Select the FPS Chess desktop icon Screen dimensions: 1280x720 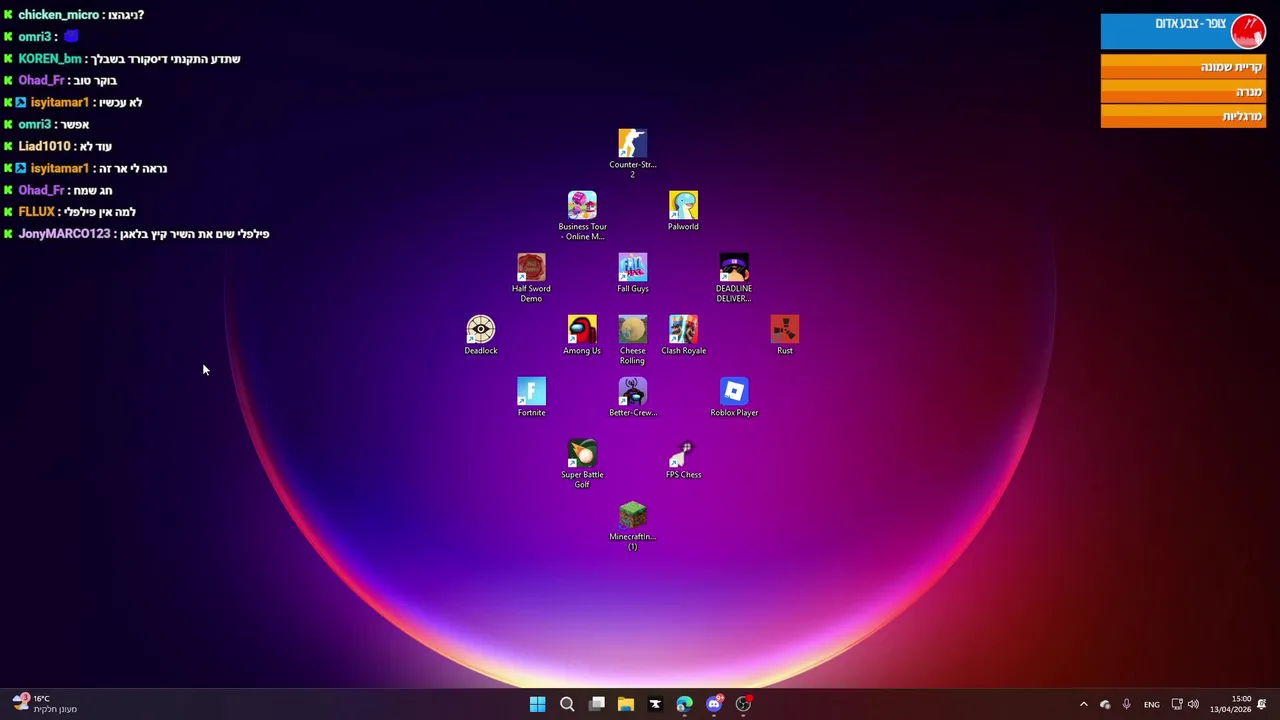tap(683, 458)
